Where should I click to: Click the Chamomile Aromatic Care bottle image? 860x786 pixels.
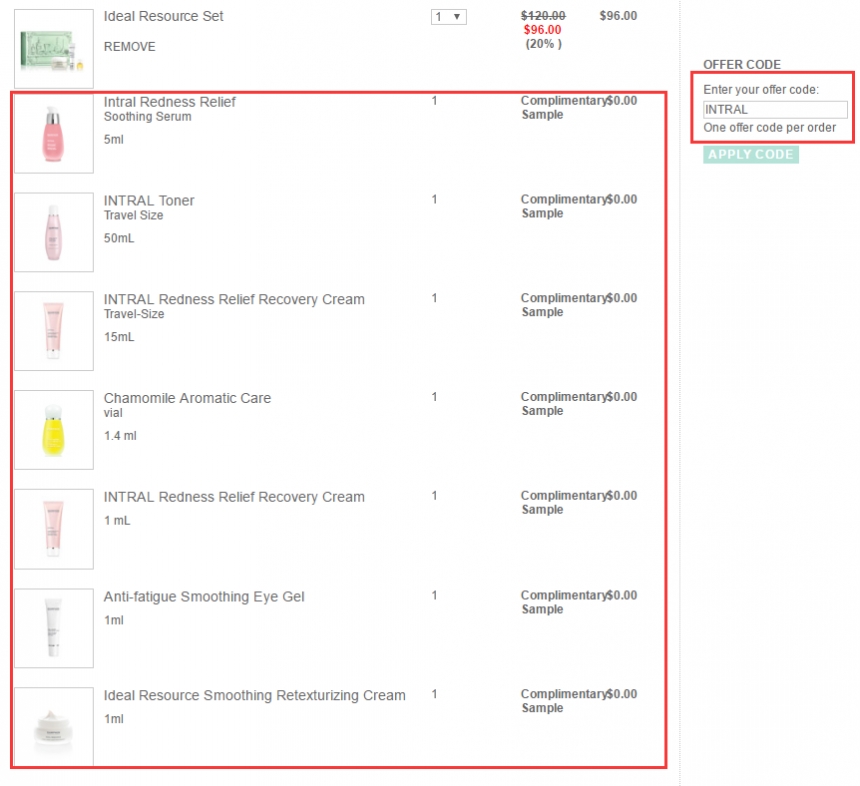coord(54,430)
